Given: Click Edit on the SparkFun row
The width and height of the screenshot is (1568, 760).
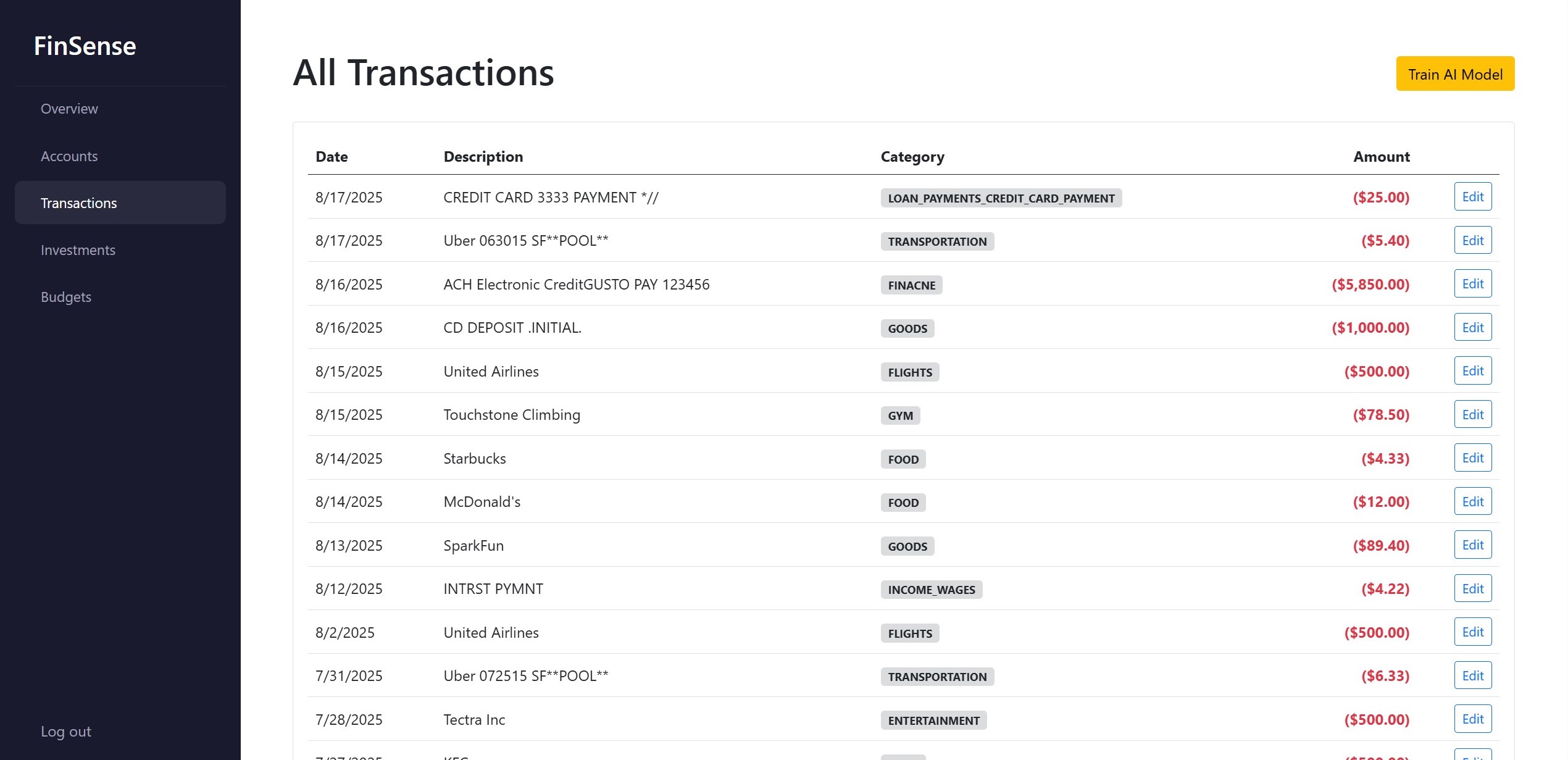Looking at the screenshot, I should [1472, 545].
